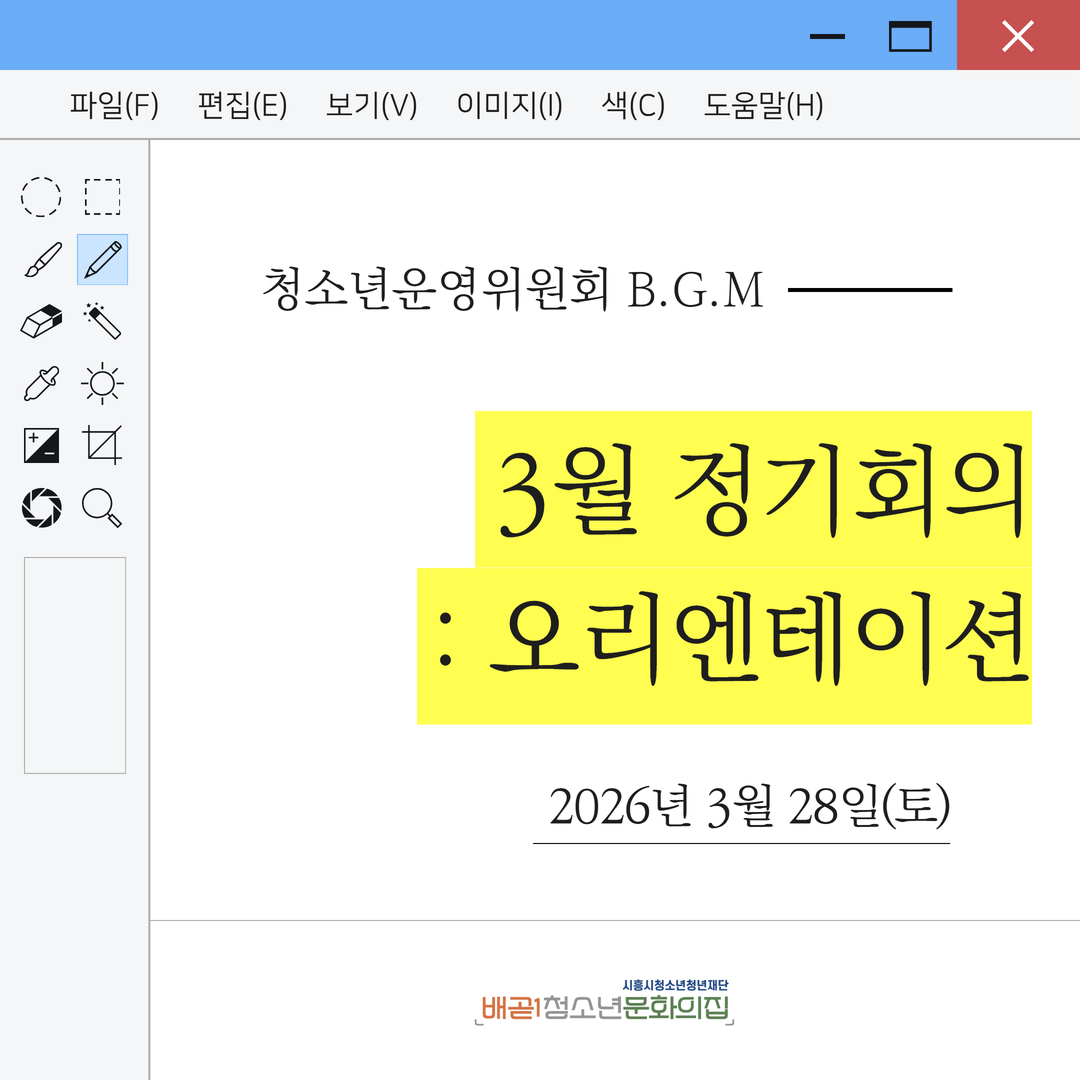Open the 이미지(I) menu
The image size is (1080, 1080).
(509, 105)
